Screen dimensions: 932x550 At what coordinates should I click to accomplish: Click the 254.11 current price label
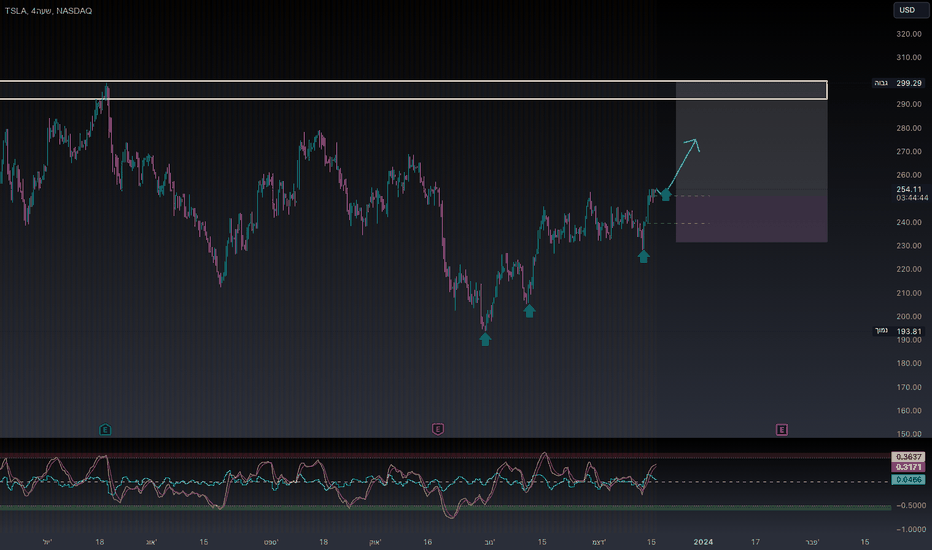[909, 189]
